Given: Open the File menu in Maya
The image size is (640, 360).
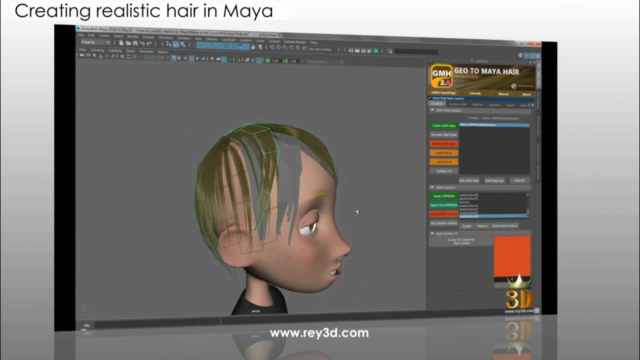Looking at the screenshot, I should 81,35.
